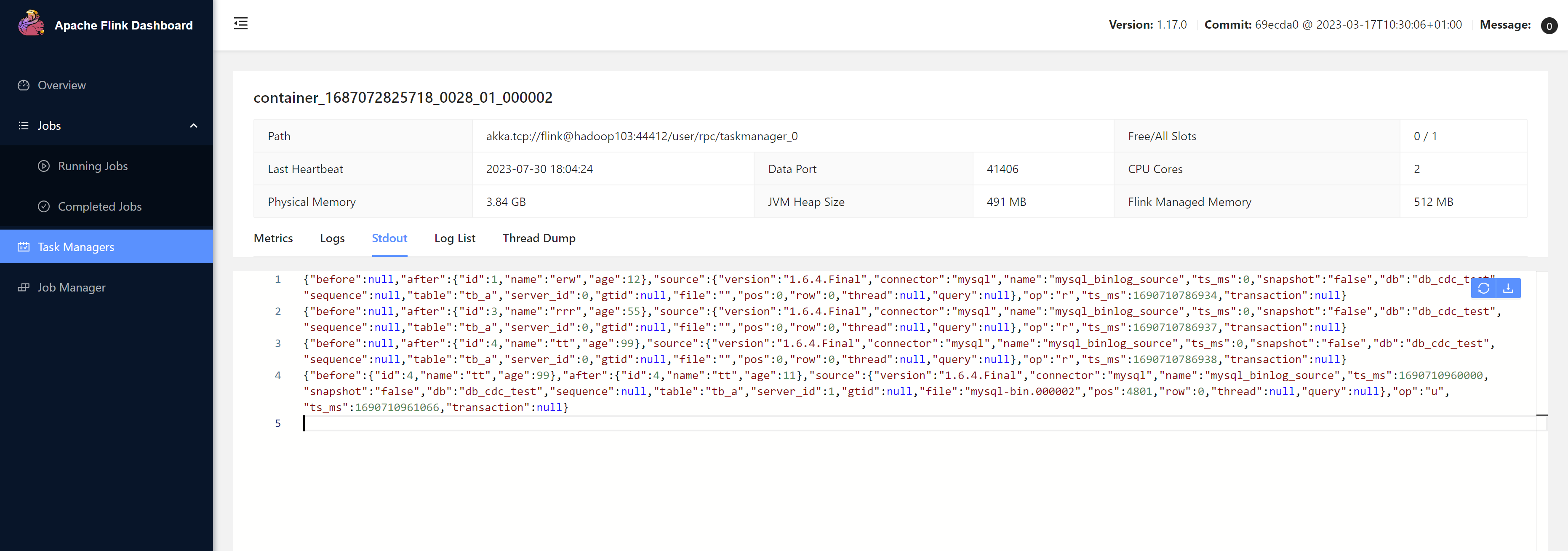Screen dimensions: 1568x551
Task: Switch to the Metrics tab
Action: [x=272, y=238]
